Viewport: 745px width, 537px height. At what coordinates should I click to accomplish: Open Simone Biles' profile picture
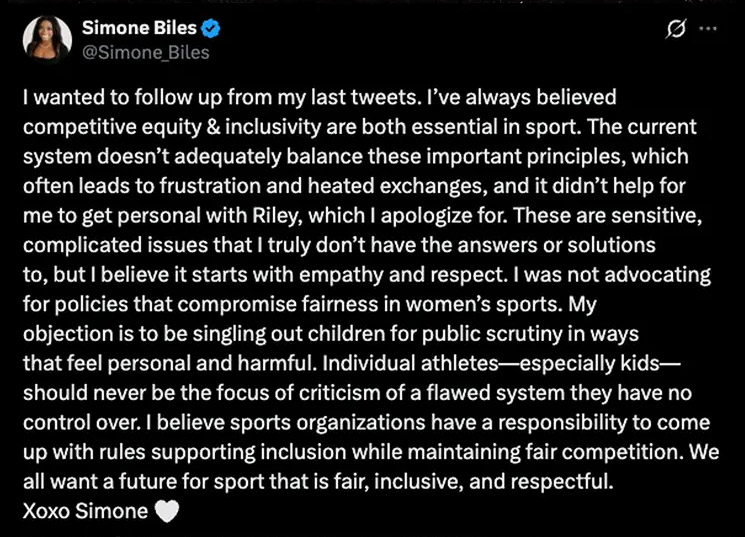coord(47,37)
